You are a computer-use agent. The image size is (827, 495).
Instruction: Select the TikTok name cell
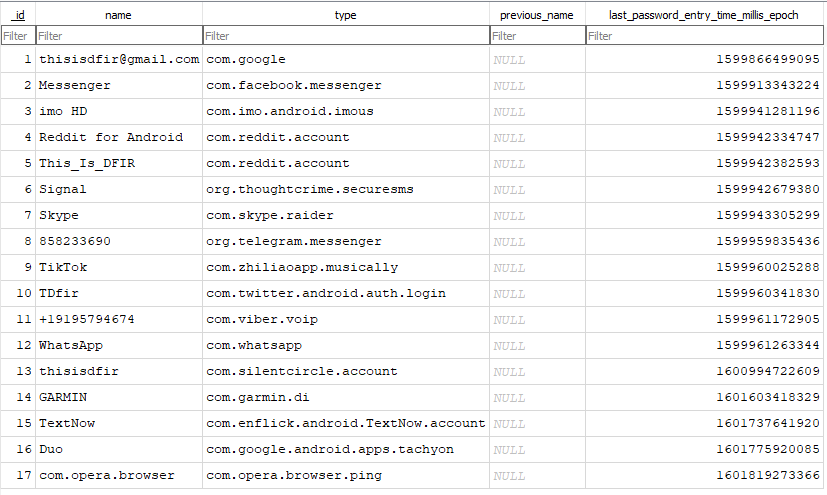point(119,267)
